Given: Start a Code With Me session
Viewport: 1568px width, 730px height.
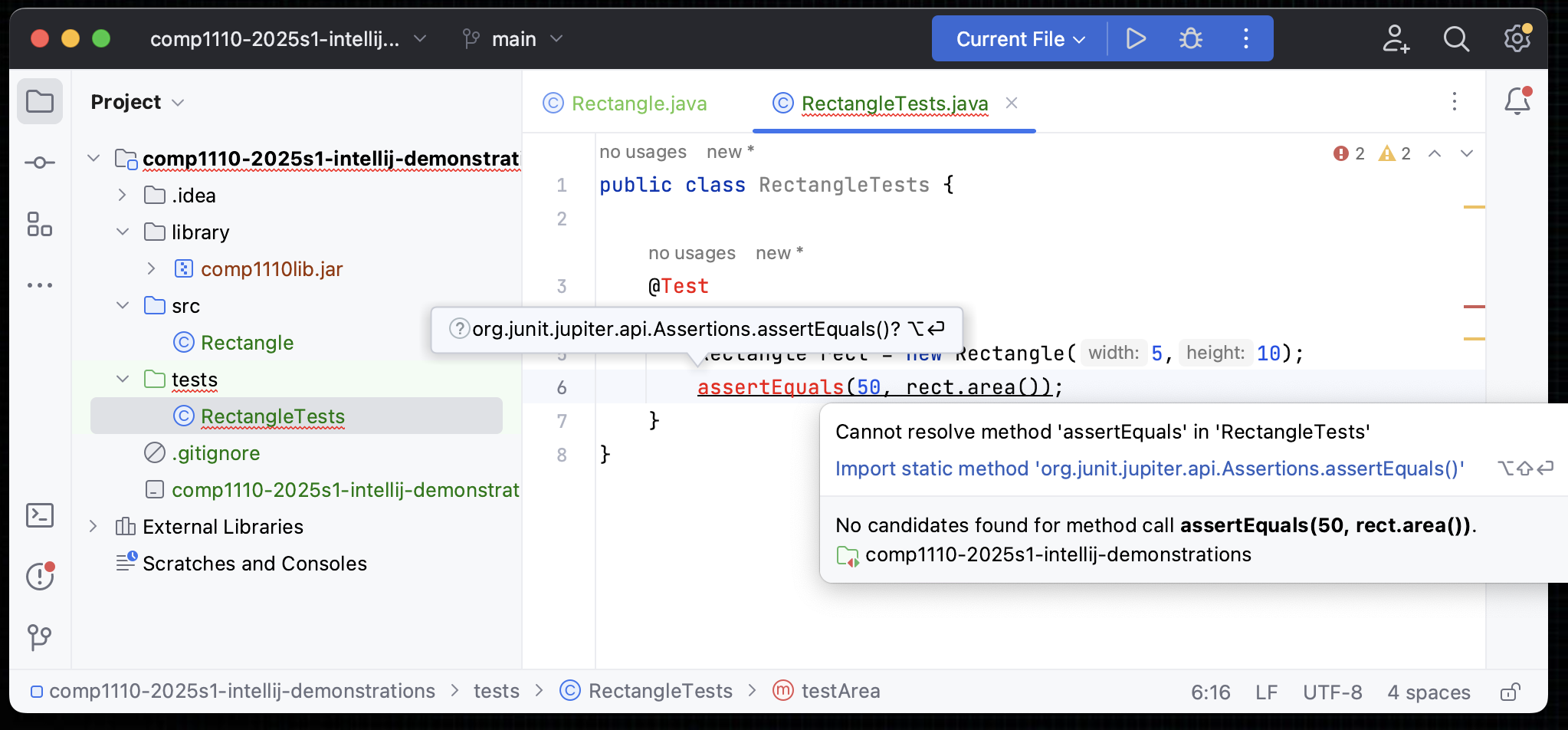Looking at the screenshot, I should click(x=1396, y=38).
